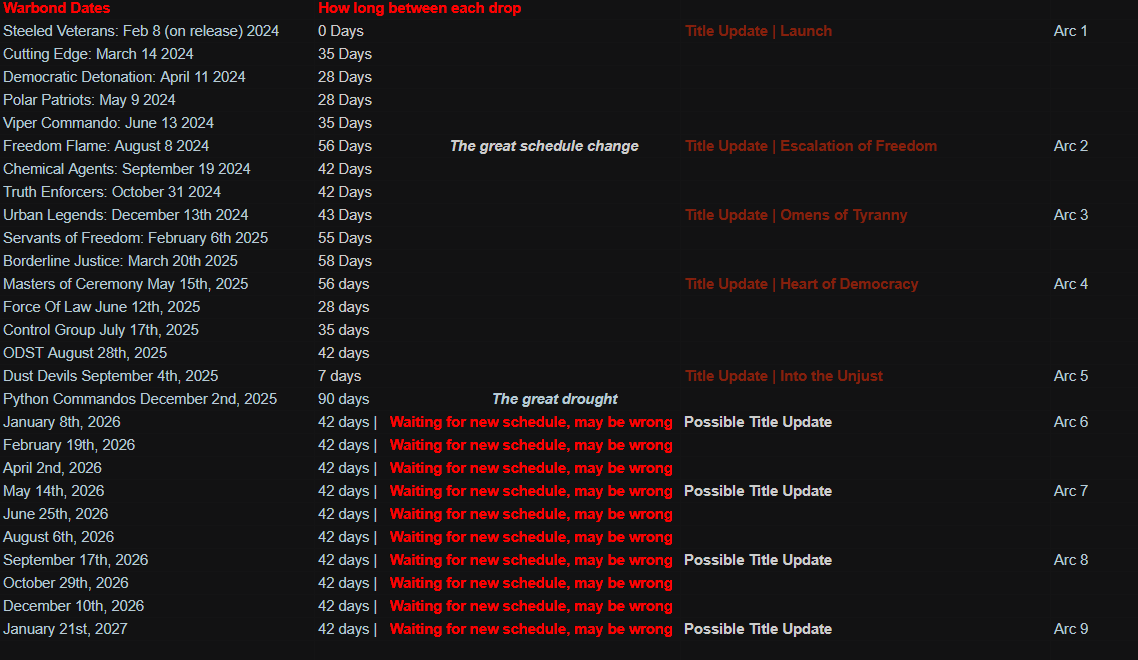
Task: Select 'Urban Legends: December 13th 2024'
Action: pos(126,215)
